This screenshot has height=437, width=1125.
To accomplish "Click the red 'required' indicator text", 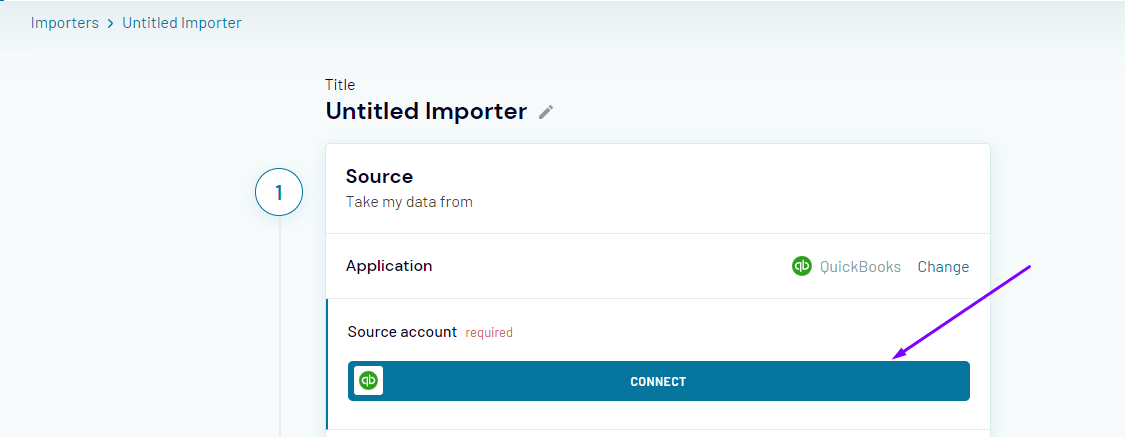I will click(x=489, y=333).
